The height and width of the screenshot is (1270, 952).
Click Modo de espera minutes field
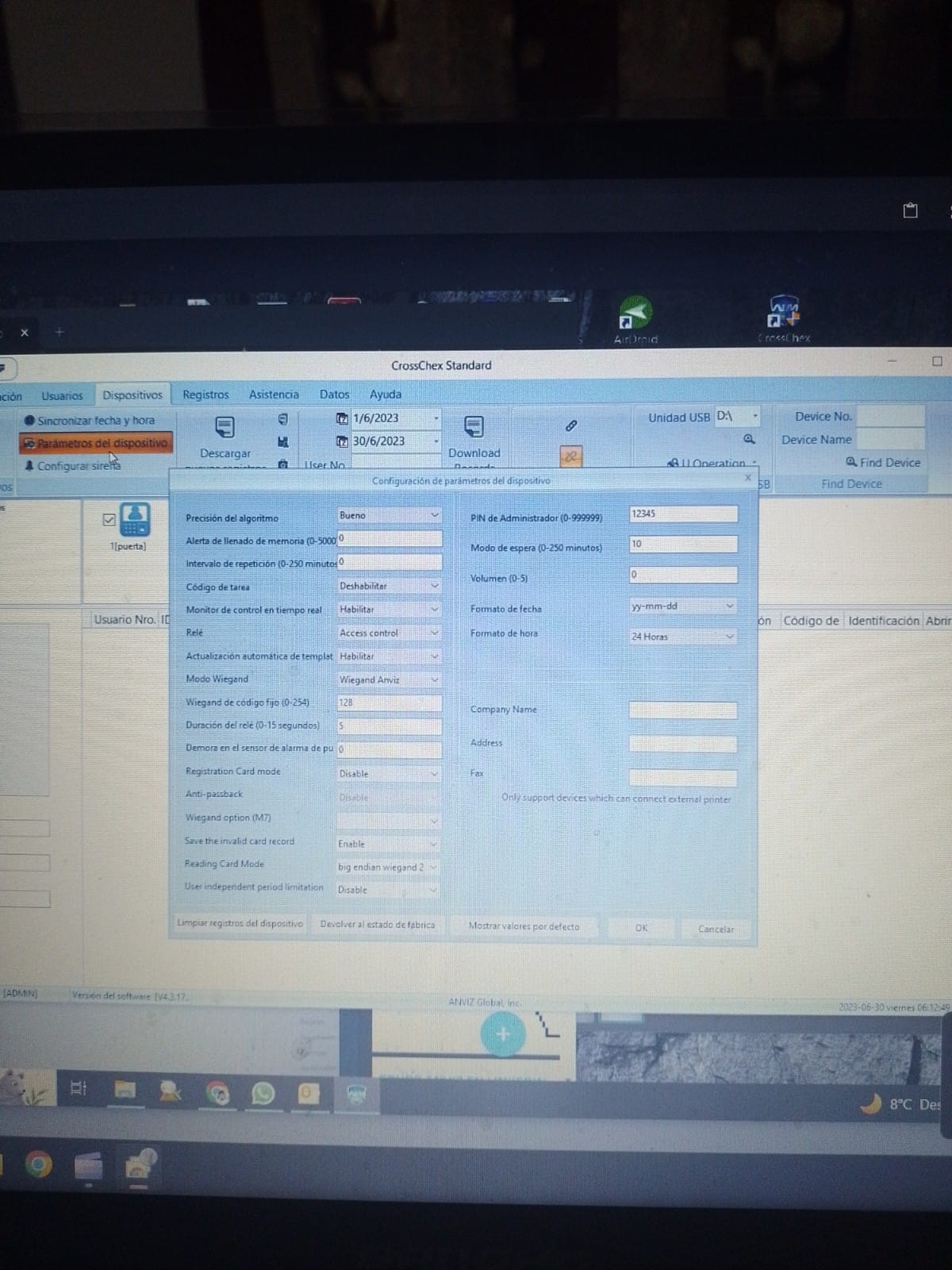(683, 544)
